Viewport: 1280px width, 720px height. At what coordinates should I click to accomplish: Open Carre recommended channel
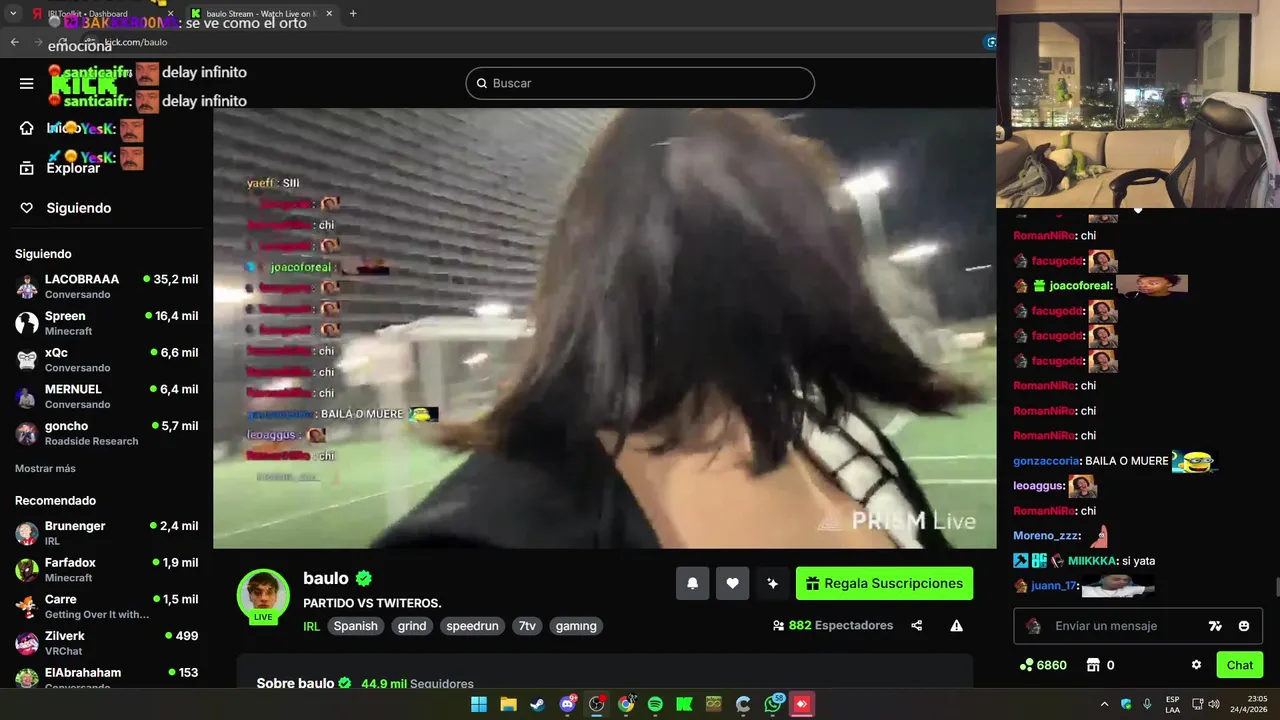click(x=106, y=606)
